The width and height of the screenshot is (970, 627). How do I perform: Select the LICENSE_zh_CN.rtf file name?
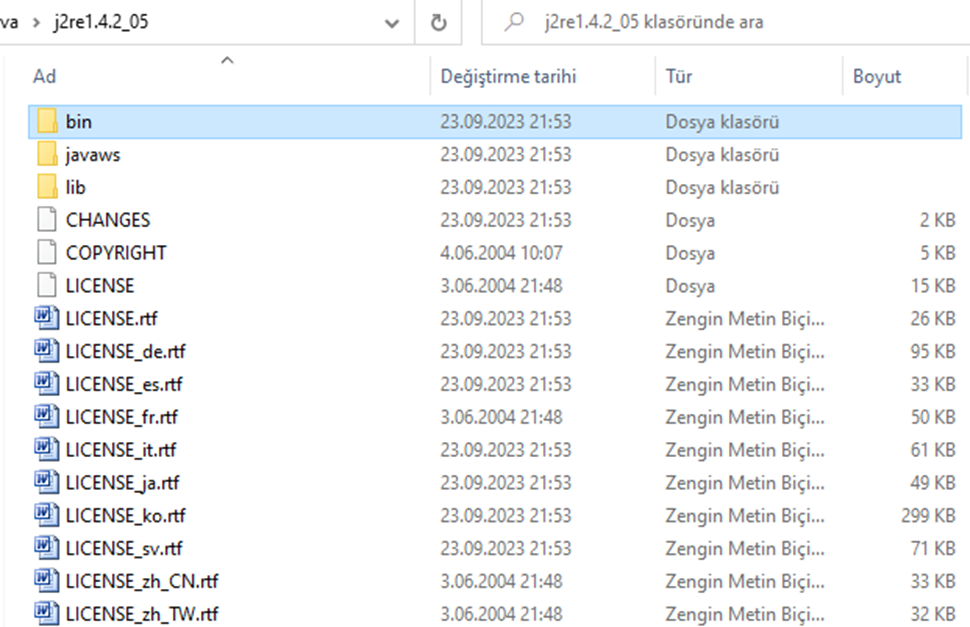[x=142, y=580]
